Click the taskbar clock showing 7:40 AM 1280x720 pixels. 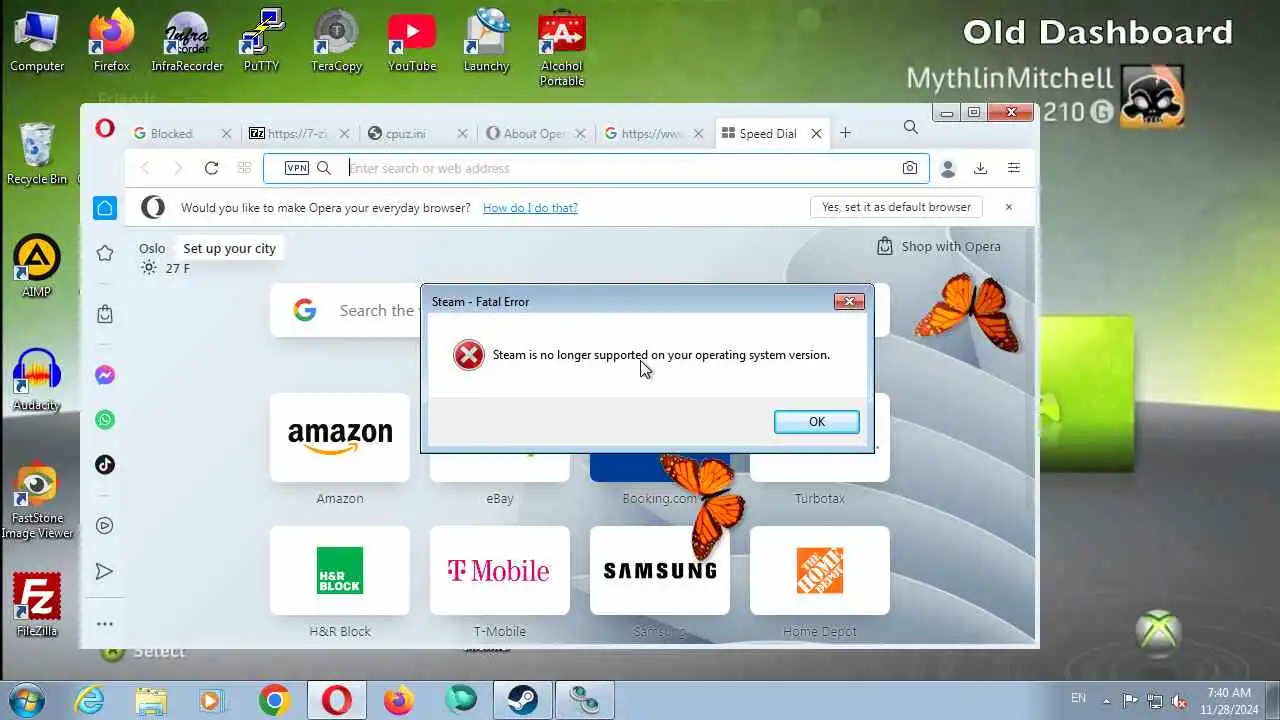tap(1229, 700)
